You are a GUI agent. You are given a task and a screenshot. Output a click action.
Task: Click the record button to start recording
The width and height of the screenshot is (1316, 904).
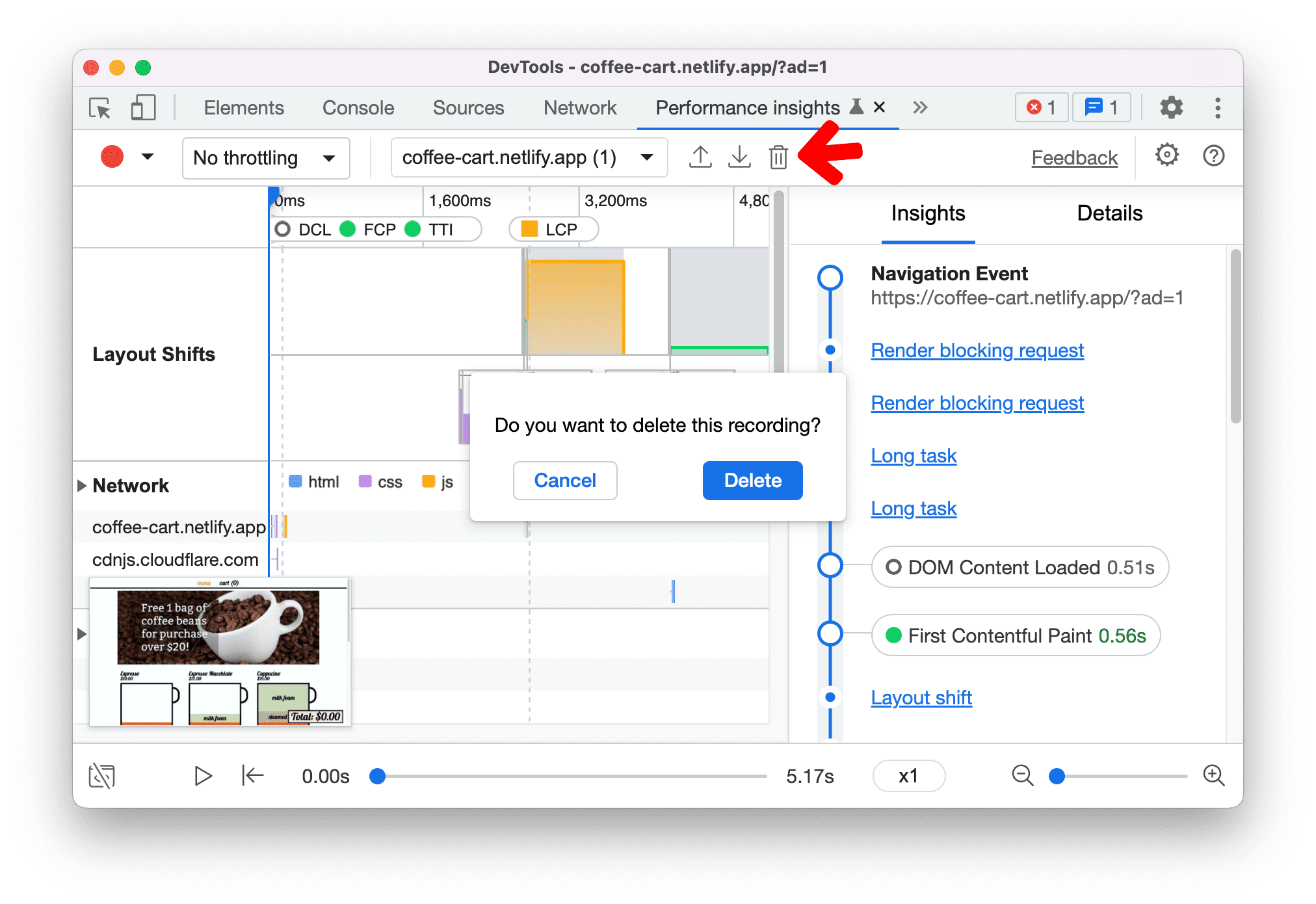[x=113, y=156]
